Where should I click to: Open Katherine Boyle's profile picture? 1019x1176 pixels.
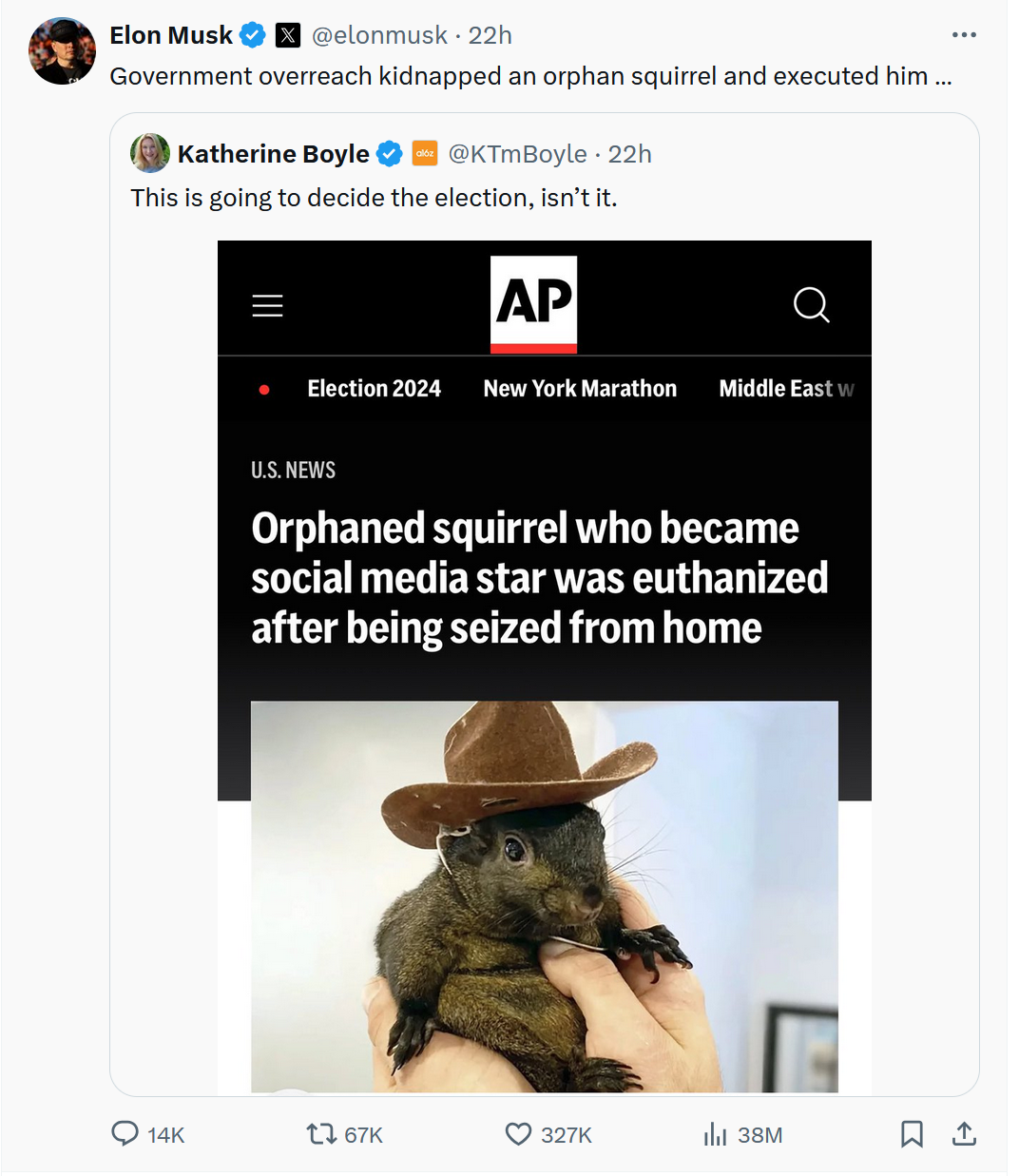[150, 153]
